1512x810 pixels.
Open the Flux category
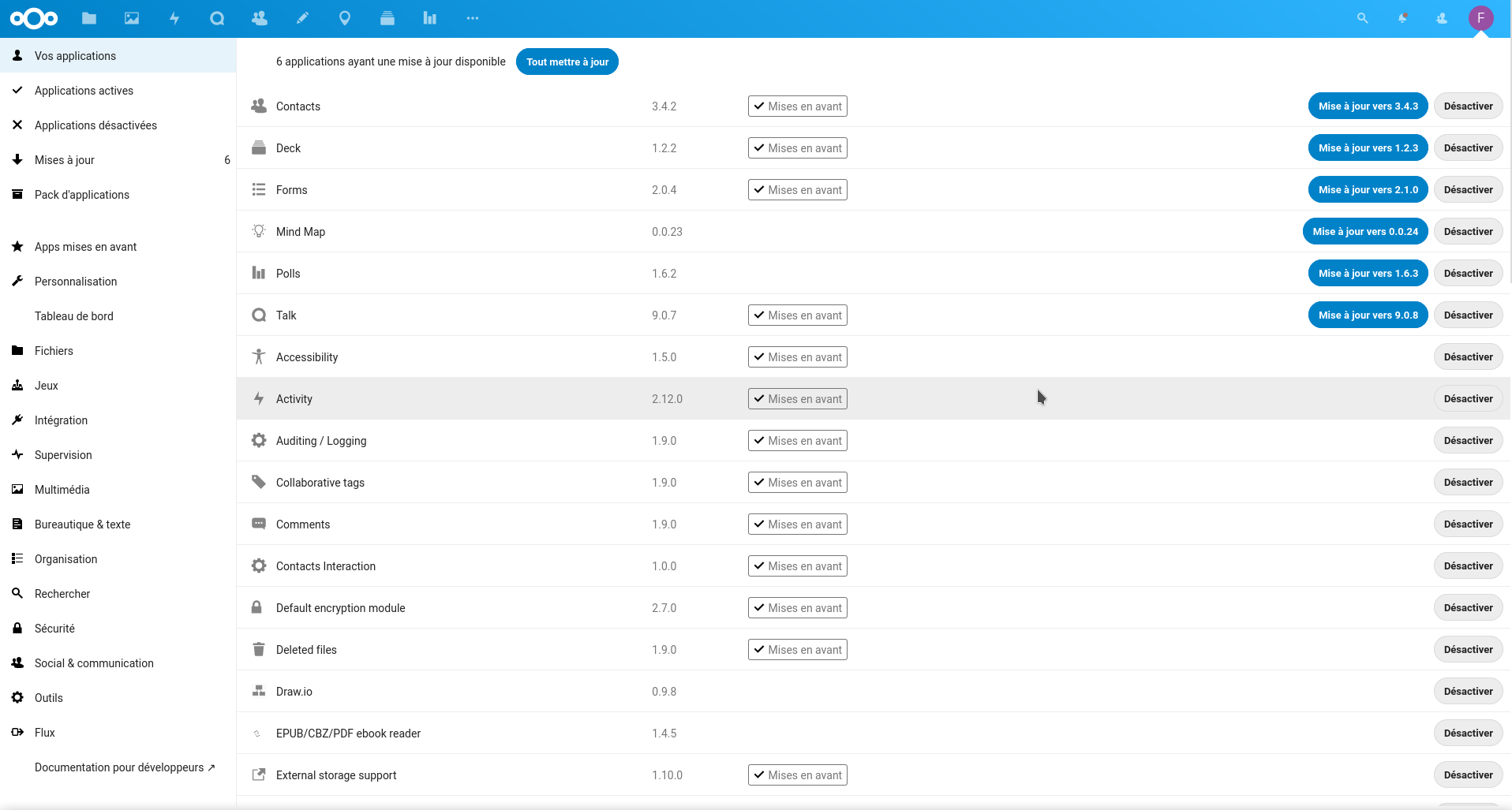click(118, 733)
